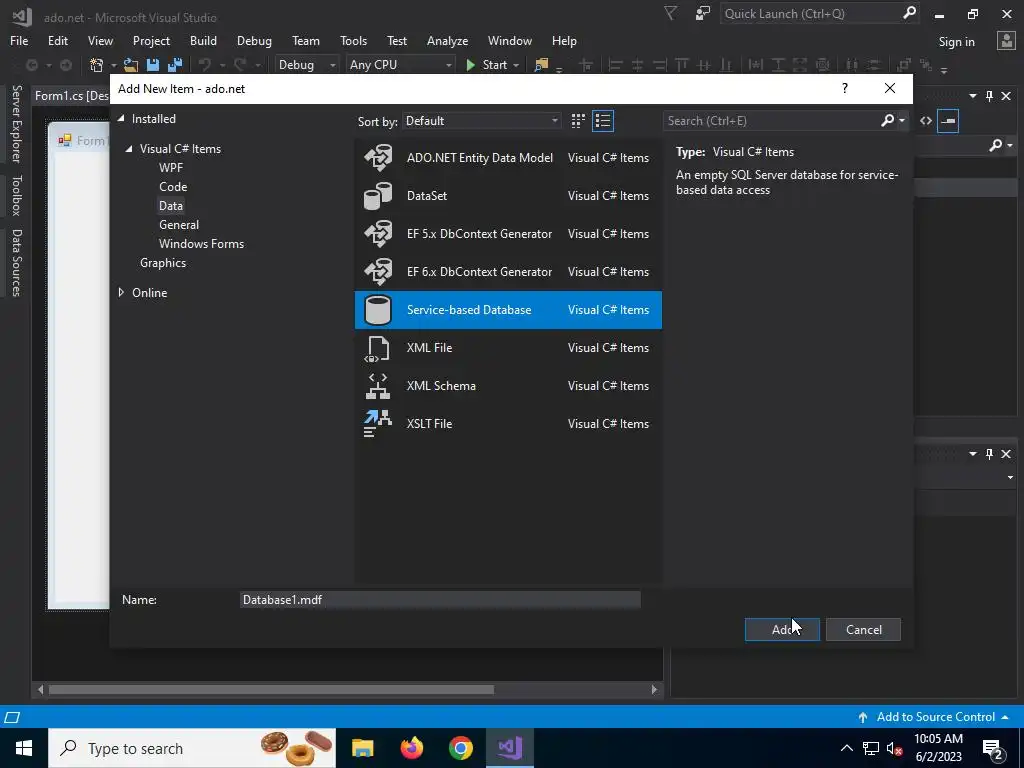Select the XML File template icon
The image size is (1024, 768).
[378, 348]
